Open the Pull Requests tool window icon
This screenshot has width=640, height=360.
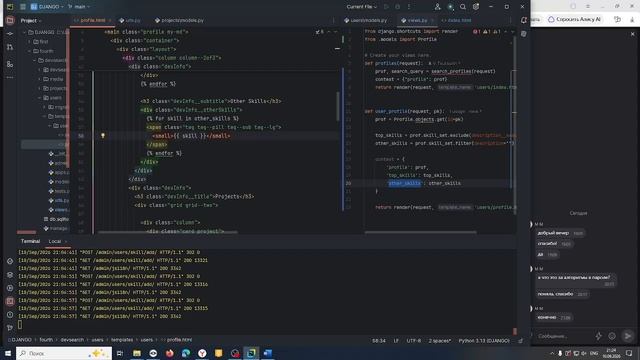coord(10,47)
